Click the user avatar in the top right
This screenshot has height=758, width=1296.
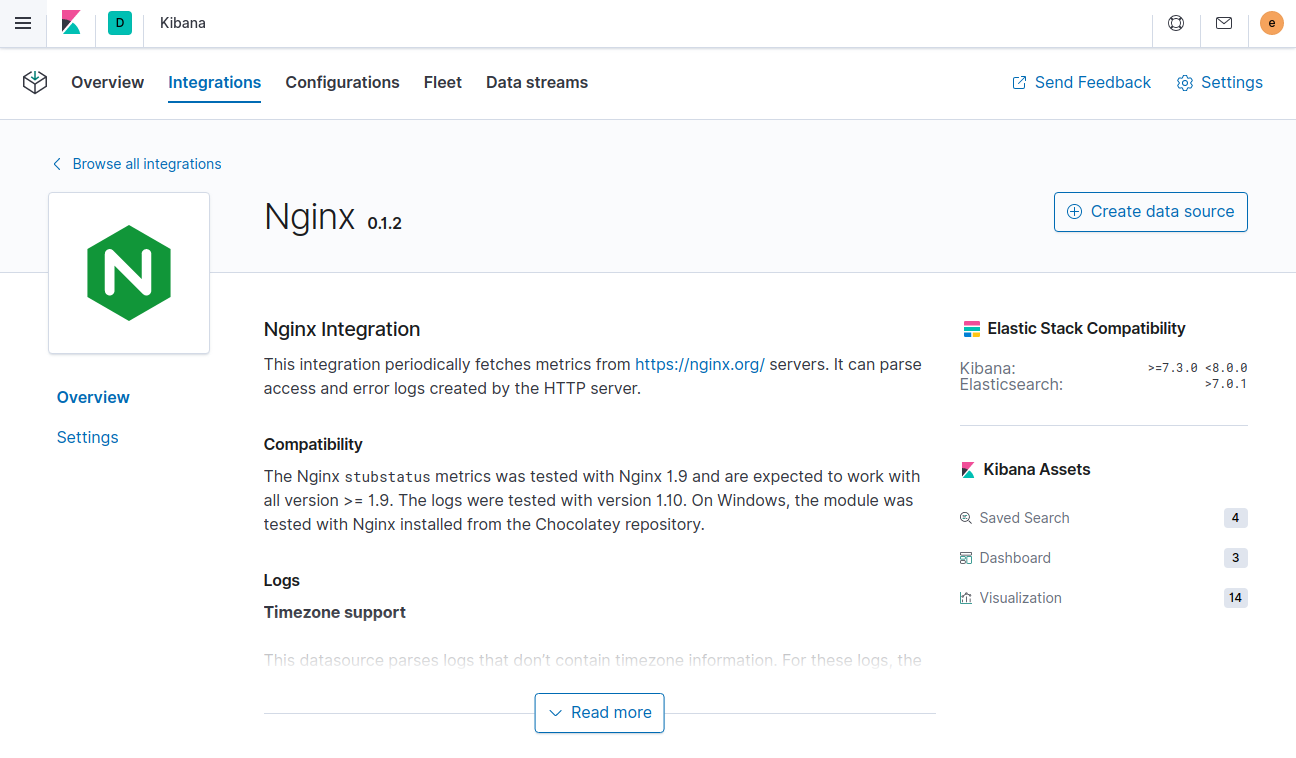pos(1271,22)
